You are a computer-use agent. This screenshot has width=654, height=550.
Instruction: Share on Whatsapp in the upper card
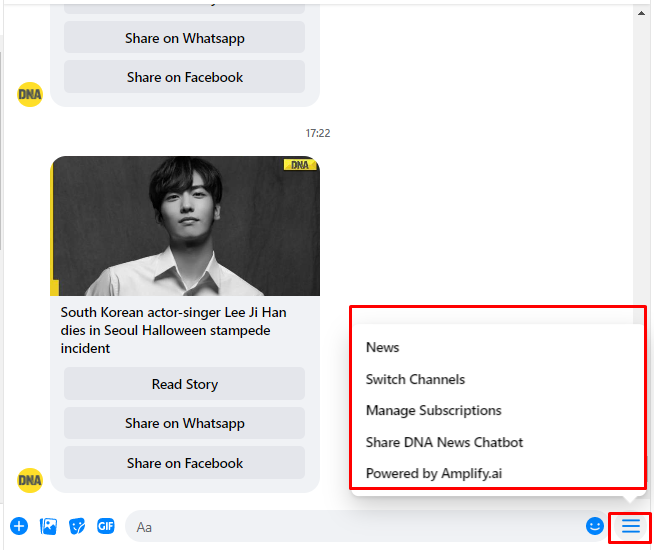(x=184, y=38)
